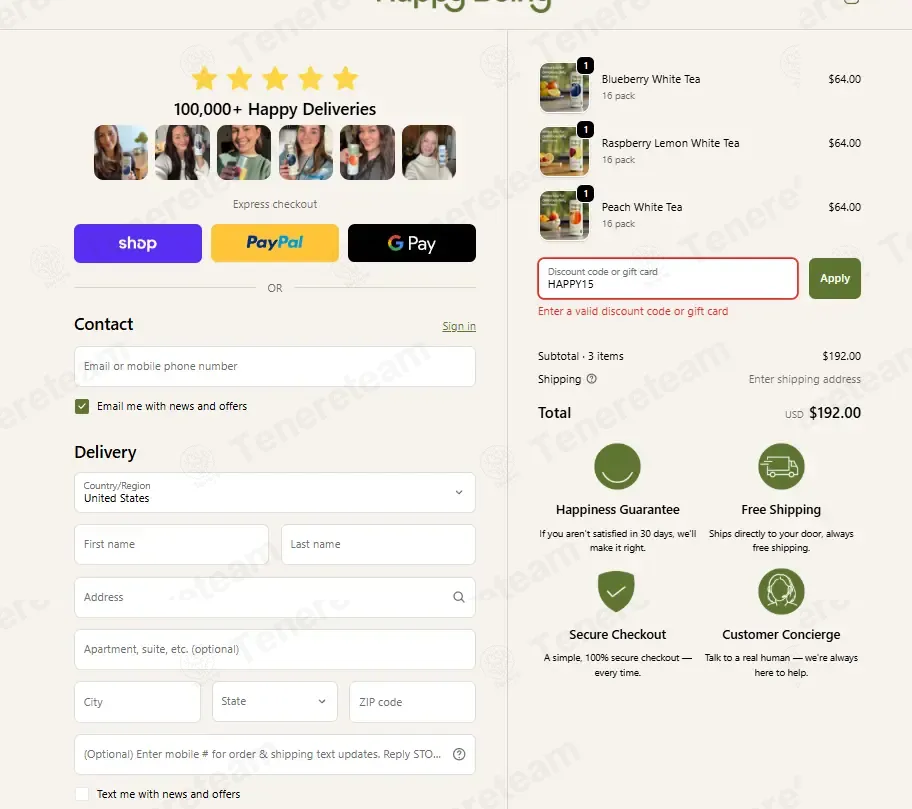Viewport: 912px width, 809px height.
Task: Click the middle gold rating star
Action: (x=275, y=79)
